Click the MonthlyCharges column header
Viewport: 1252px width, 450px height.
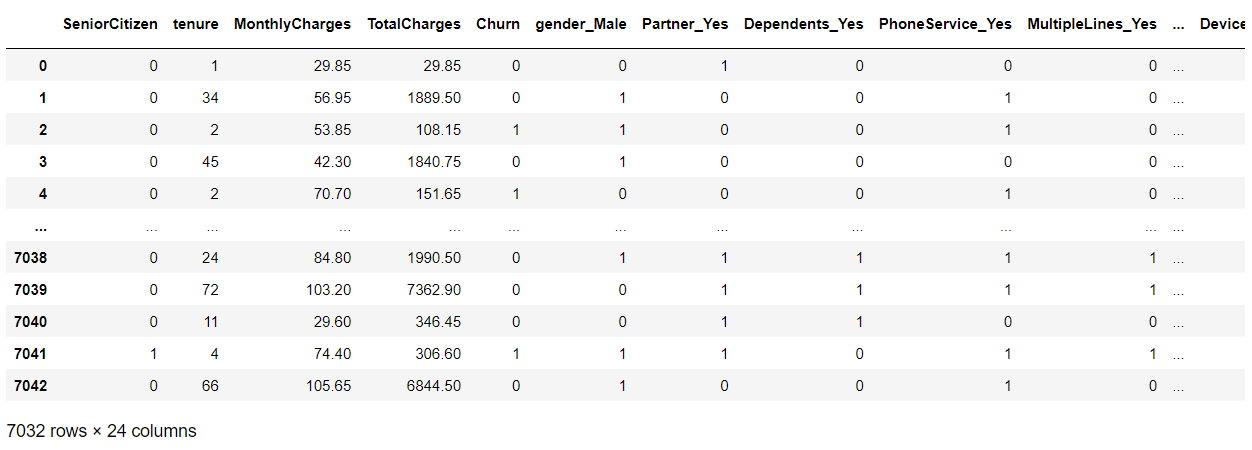tap(292, 24)
